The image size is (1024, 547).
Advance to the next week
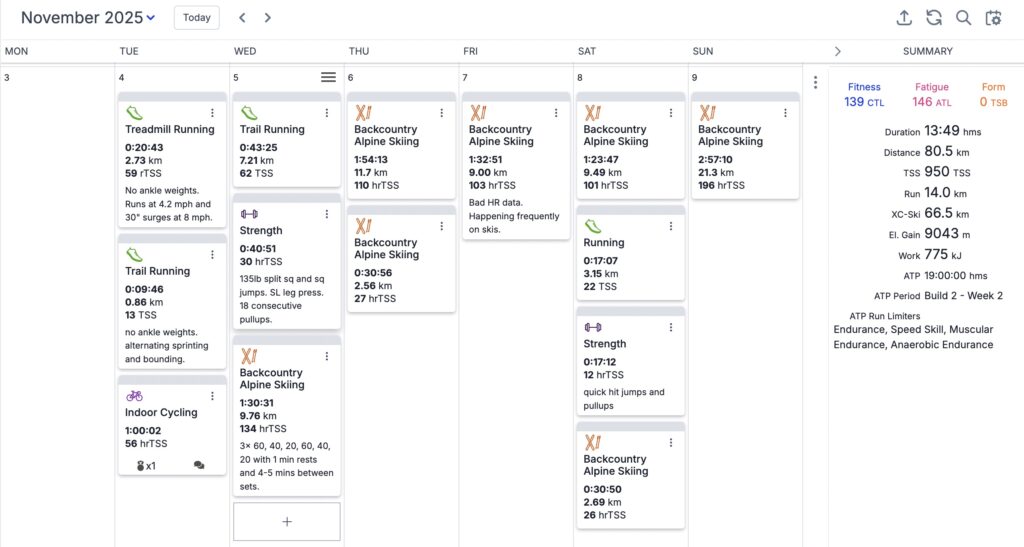point(268,18)
